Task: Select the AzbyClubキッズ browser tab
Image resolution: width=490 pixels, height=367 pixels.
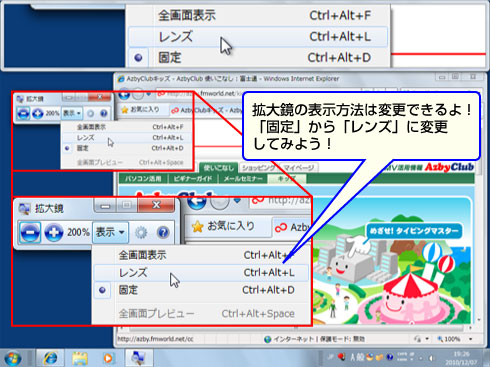Action: (x=207, y=110)
